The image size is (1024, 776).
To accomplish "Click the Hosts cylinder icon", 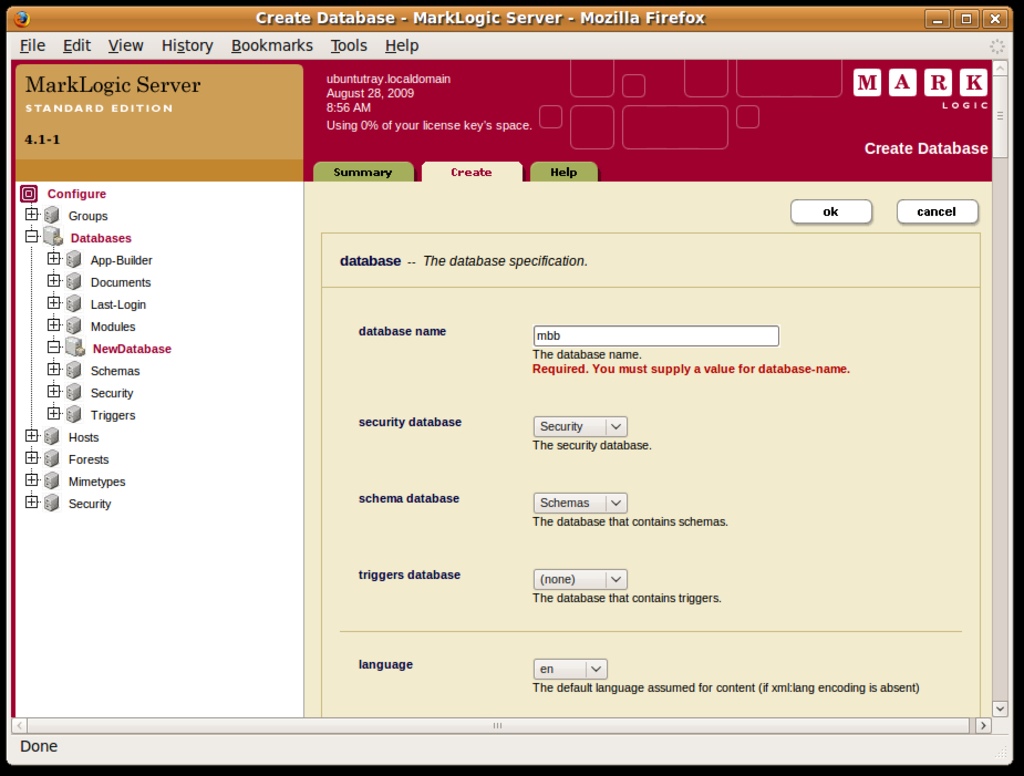I will pos(52,437).
